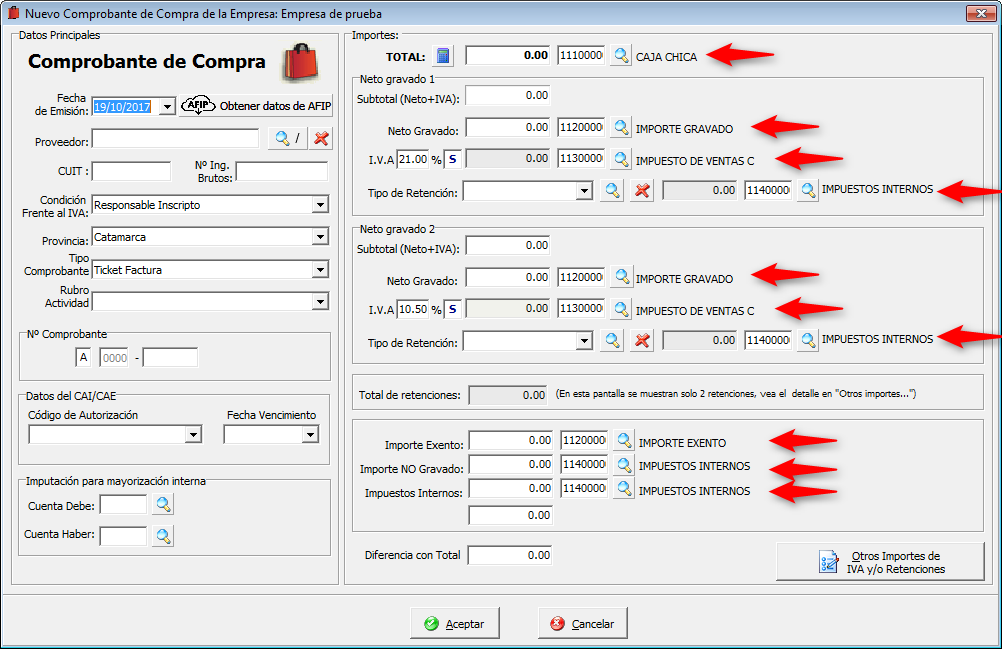Search account for Cuenta Haber
Viewport: 1002px width, 649px height.
163,536
